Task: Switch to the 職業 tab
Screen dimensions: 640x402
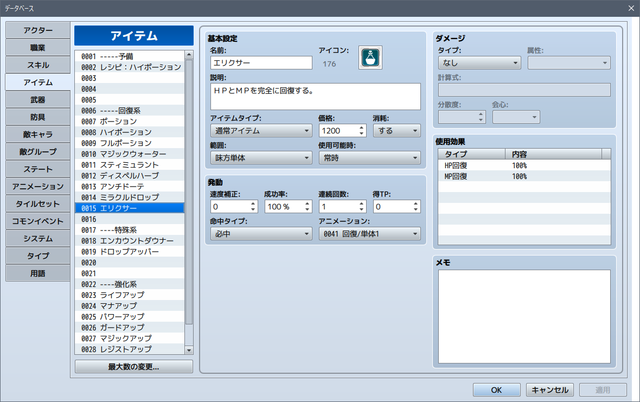Action: click(x=38, y=48)
